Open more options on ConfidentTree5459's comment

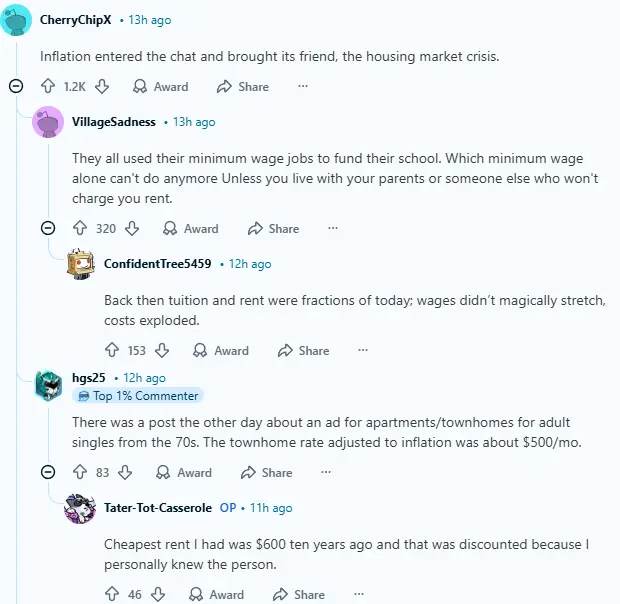(363, 350)
